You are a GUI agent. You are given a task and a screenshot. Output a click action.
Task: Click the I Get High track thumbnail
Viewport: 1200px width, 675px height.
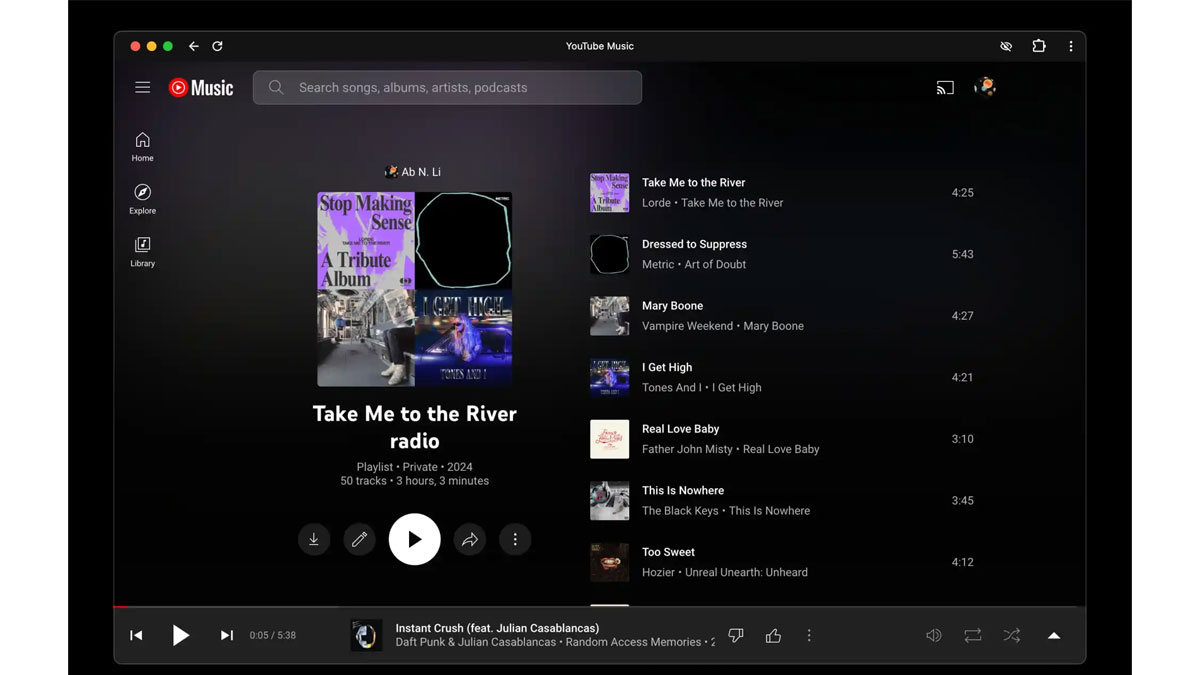[x=609, y=378]
